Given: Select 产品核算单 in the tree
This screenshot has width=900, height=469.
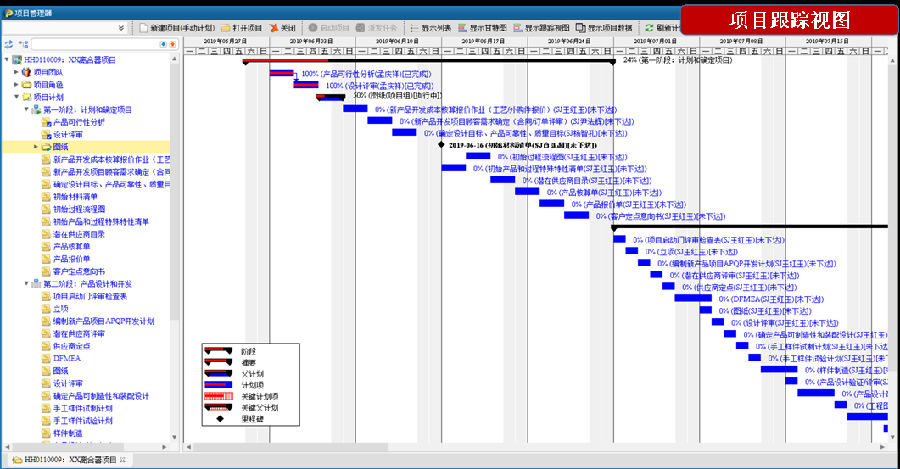Looking at the screenshot, I should coord(71,246).
